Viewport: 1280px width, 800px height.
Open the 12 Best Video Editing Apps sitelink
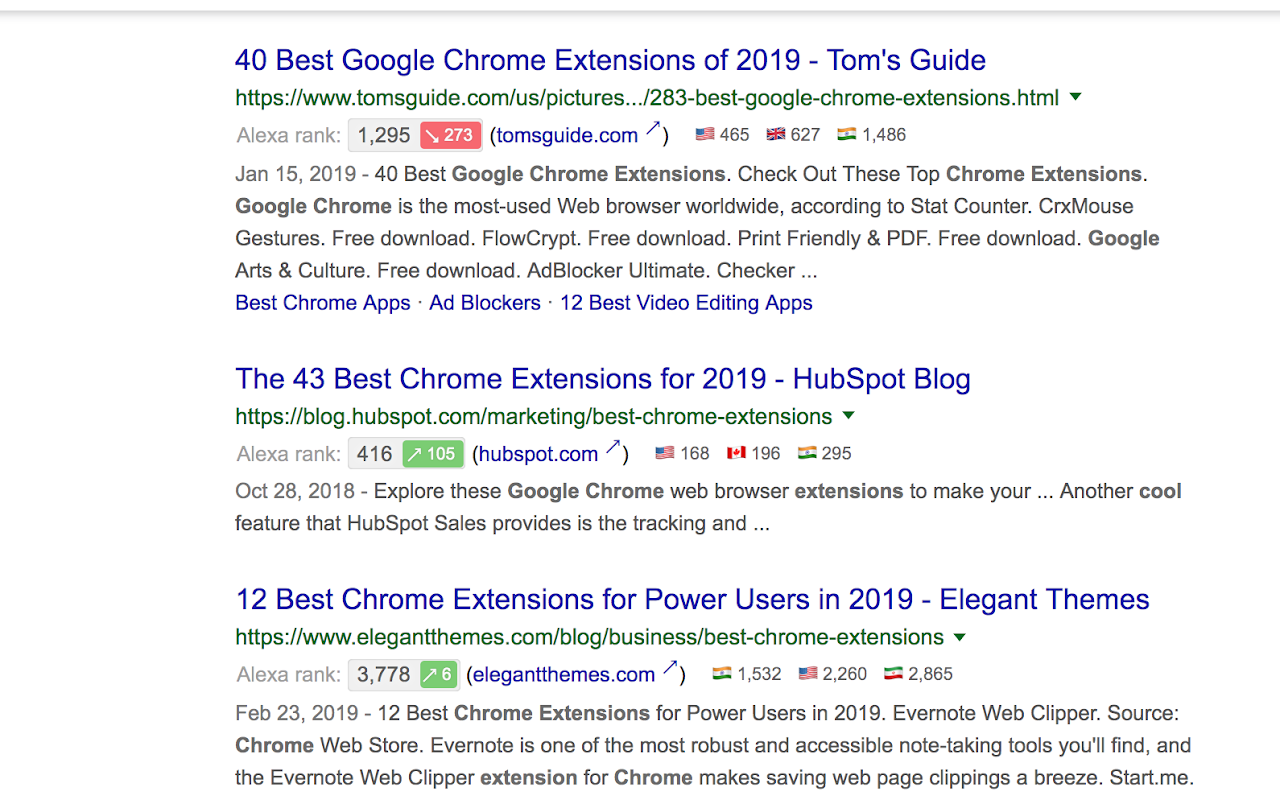coord(686,303)
